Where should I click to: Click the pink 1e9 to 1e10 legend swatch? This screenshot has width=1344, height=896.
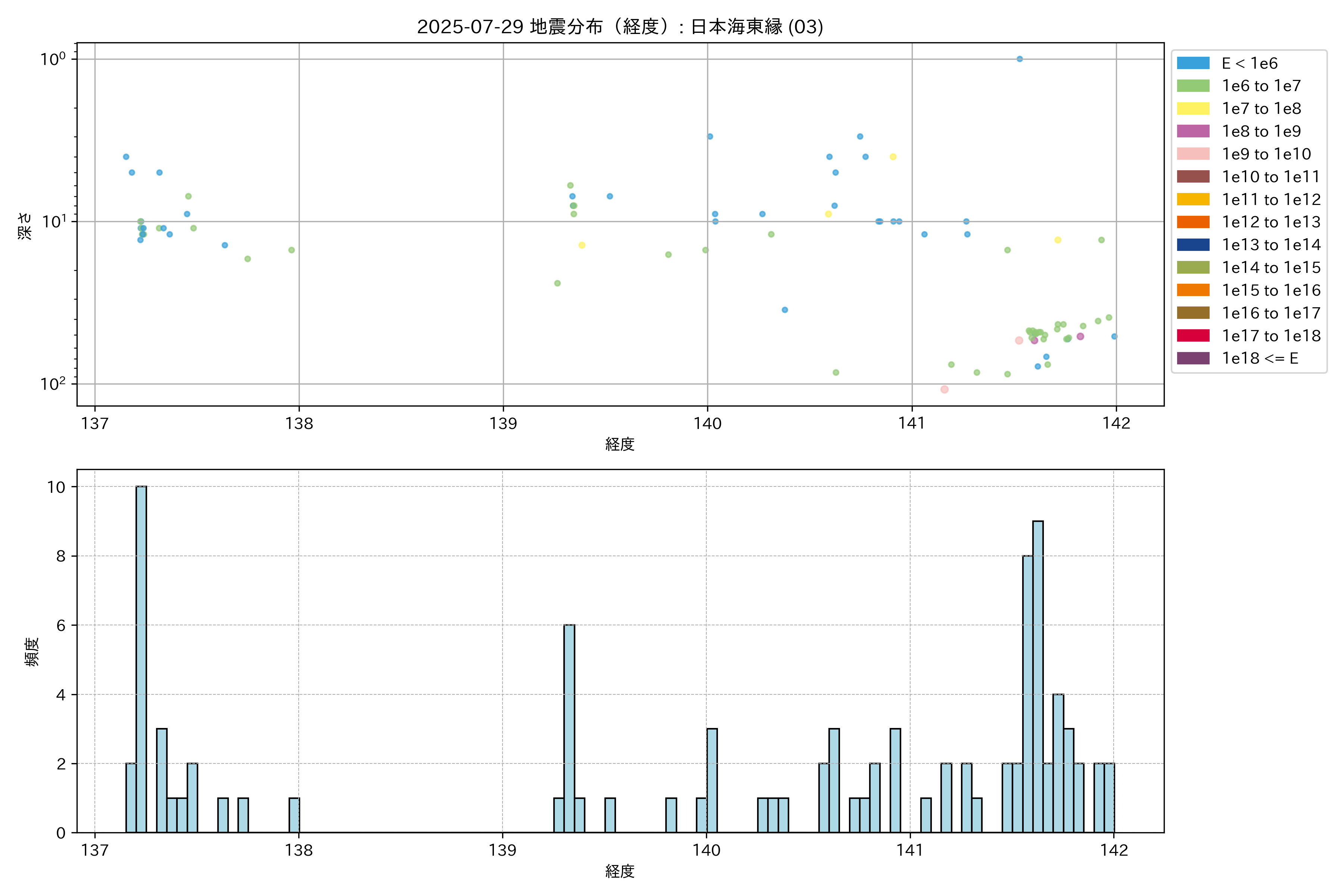click(x=1193, y=154)
